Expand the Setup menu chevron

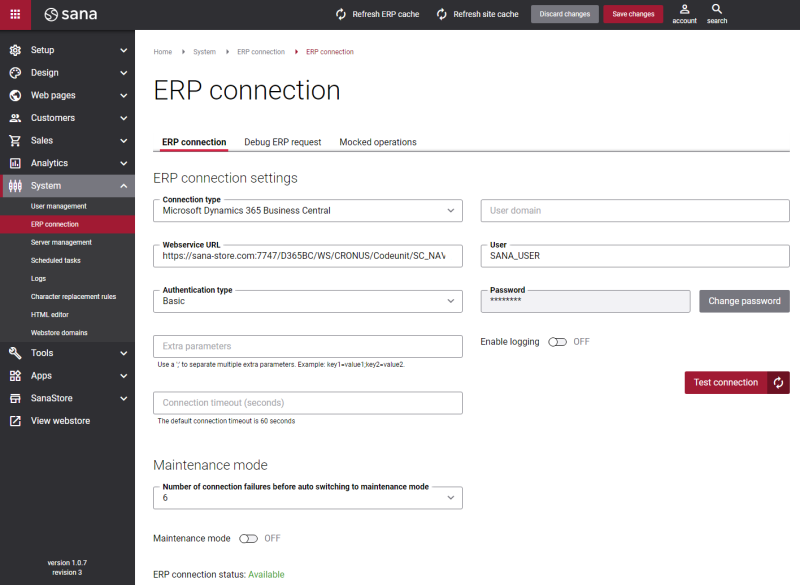tap(123, 50)
